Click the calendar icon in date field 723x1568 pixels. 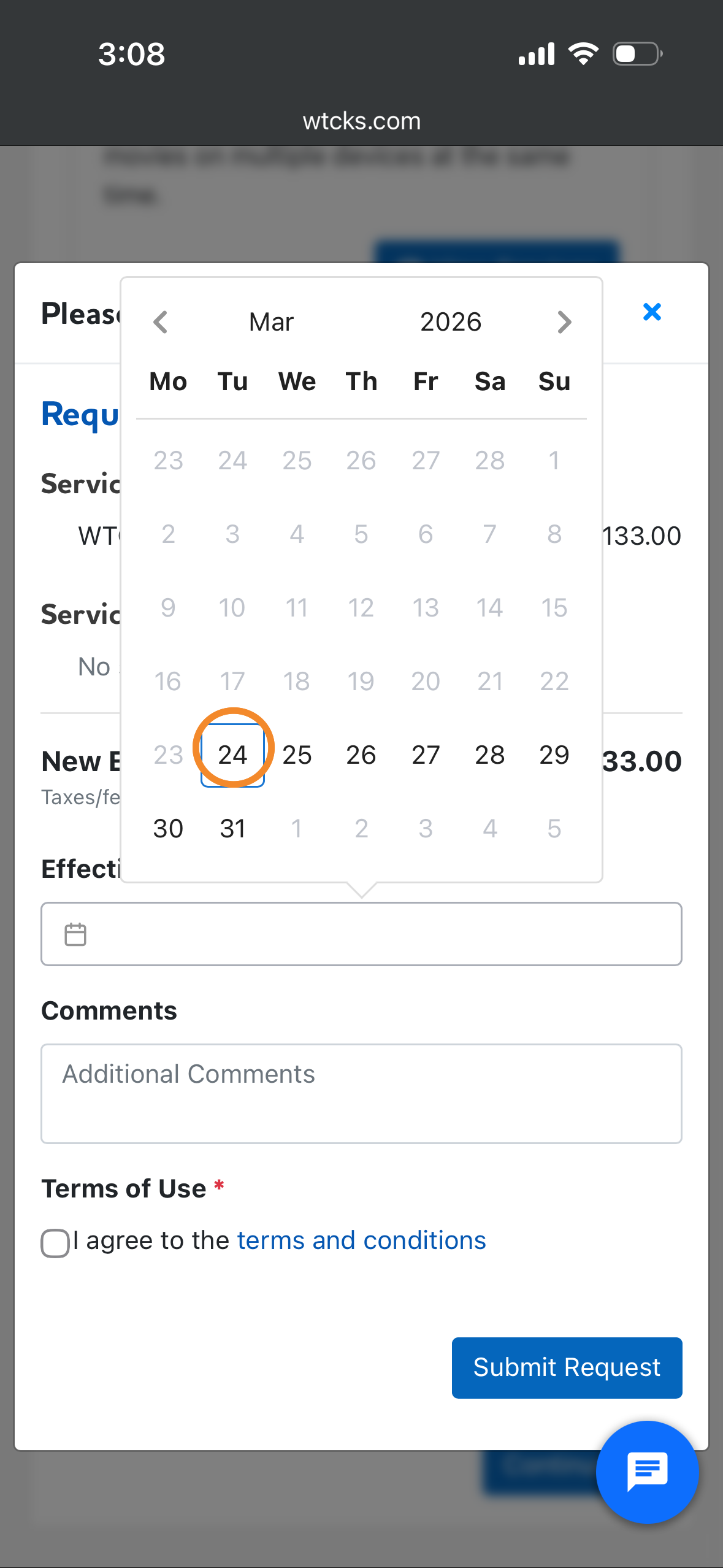click(x=75, y=934)
